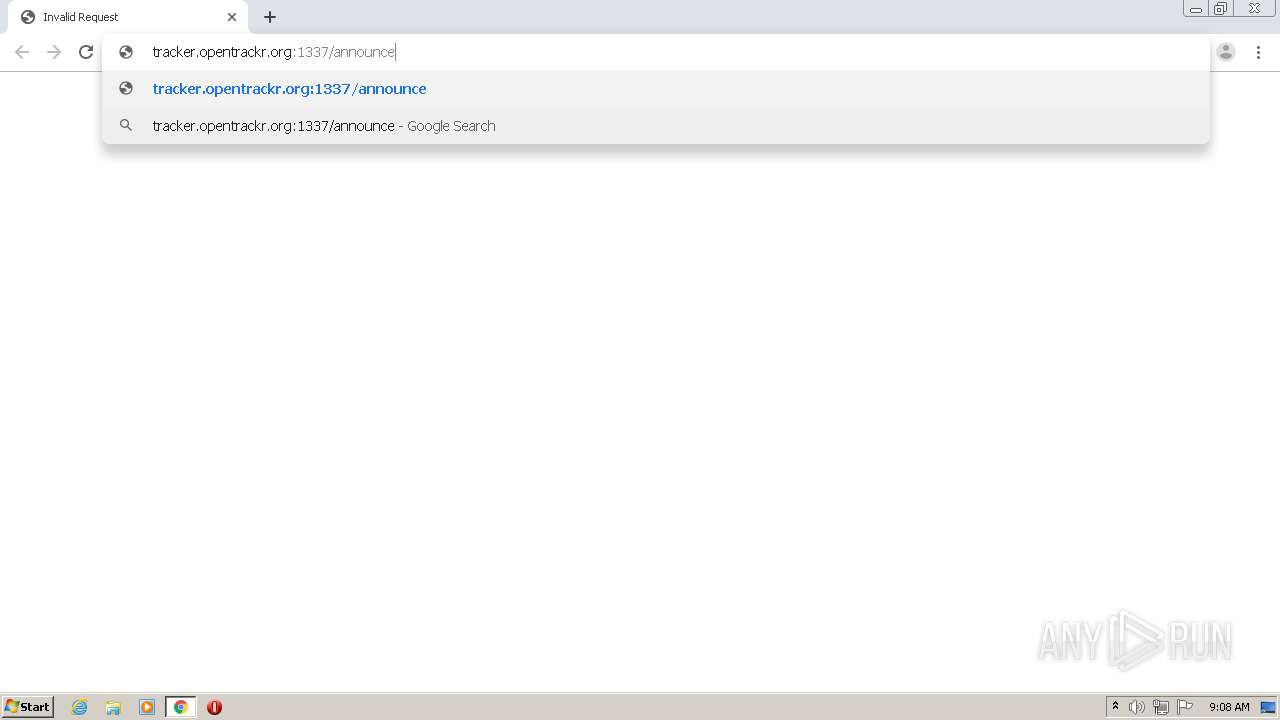Show hidden tray icons arrow
Image resolution: width=1280 pixels, height=720 pixels.
[1115, 707]
